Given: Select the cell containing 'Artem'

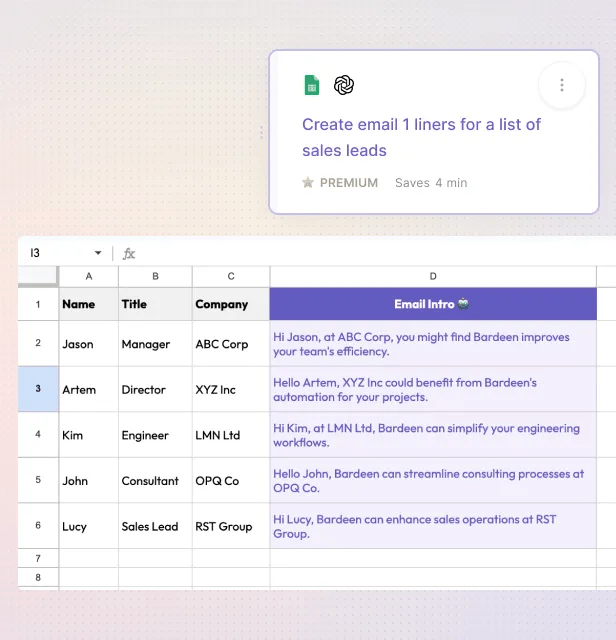Looking at the screenshot, I should [89, 389].
